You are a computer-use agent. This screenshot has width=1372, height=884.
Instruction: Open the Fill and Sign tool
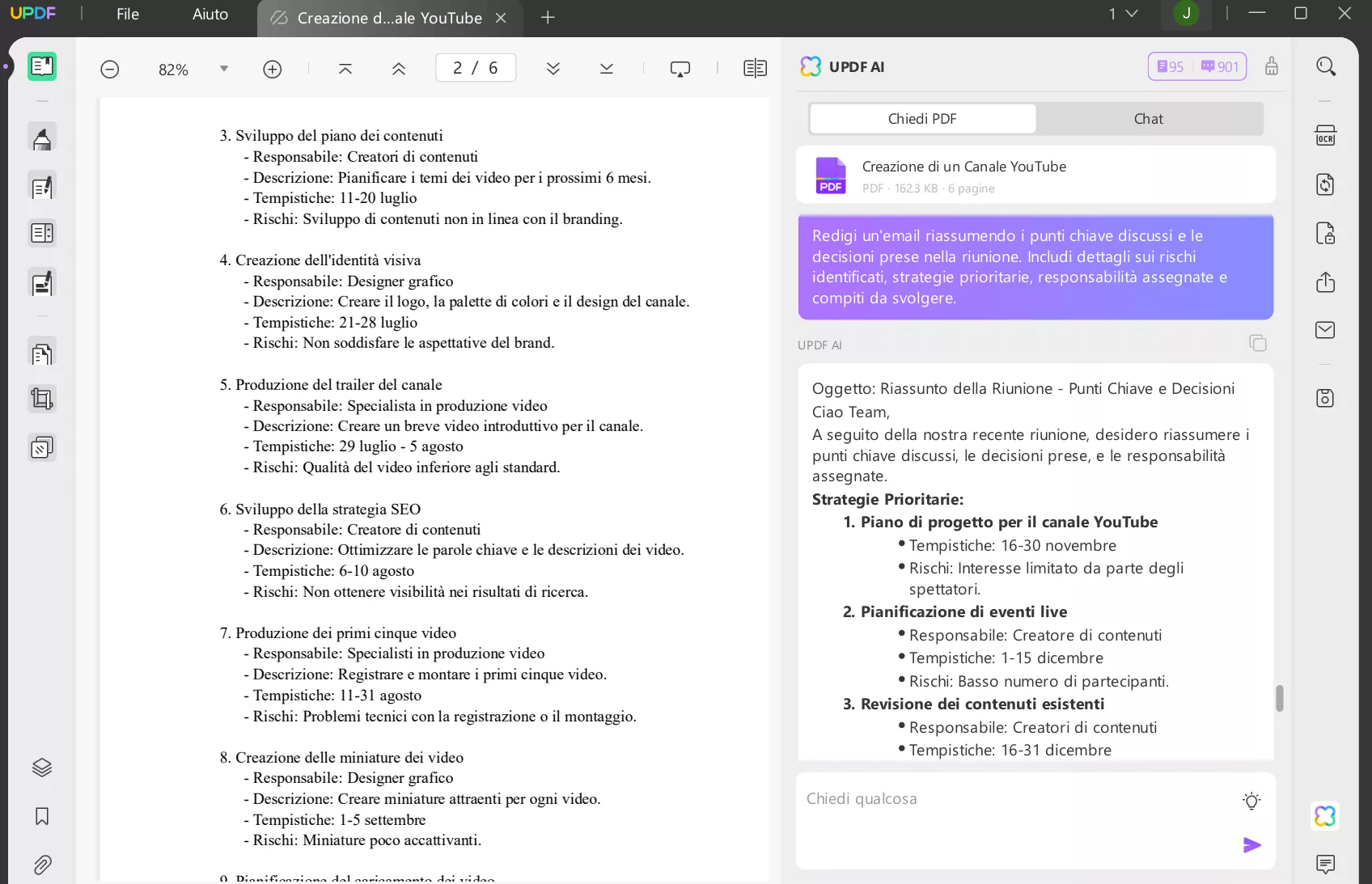point(42,283)
